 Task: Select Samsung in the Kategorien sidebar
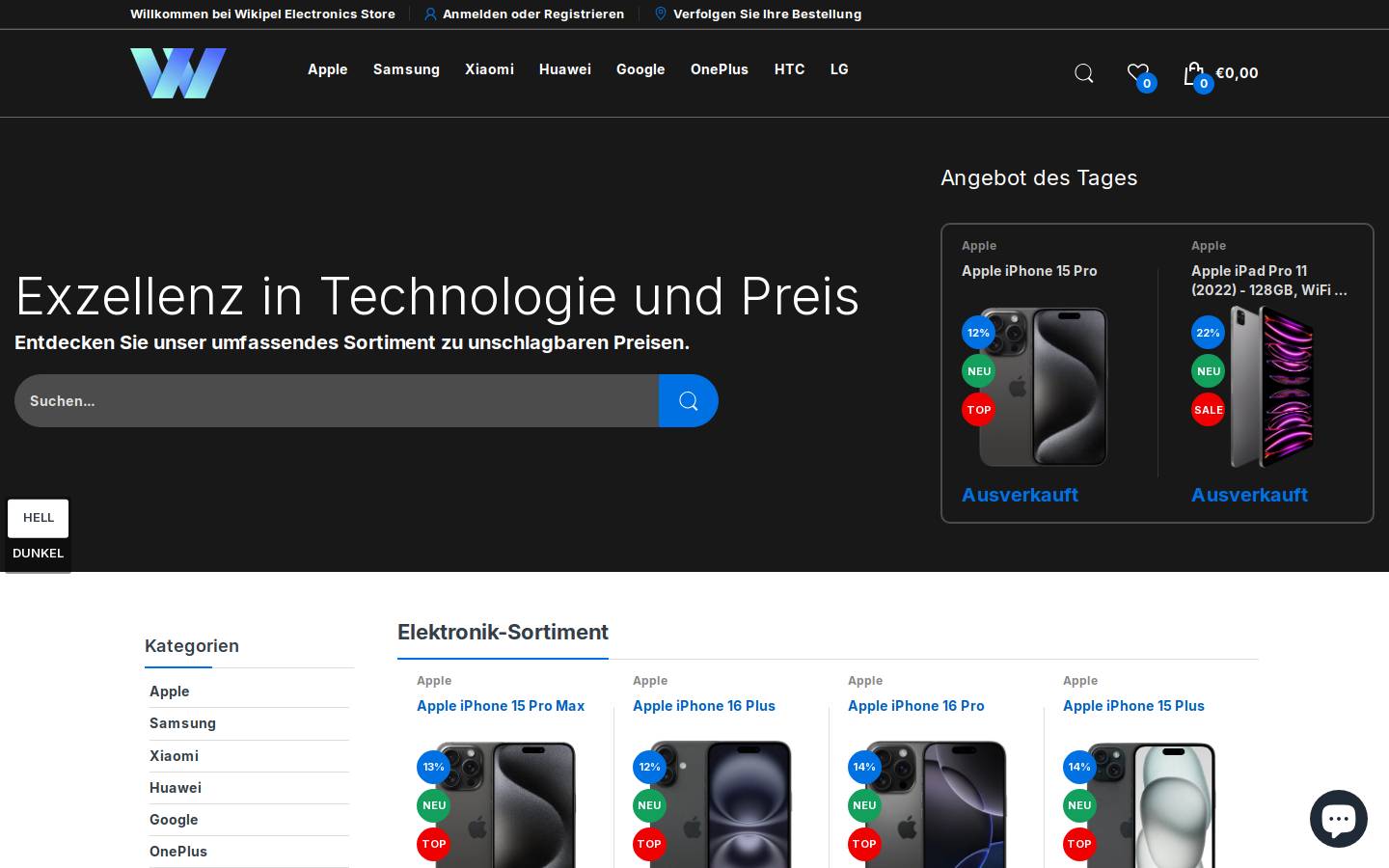coord(183,723)
